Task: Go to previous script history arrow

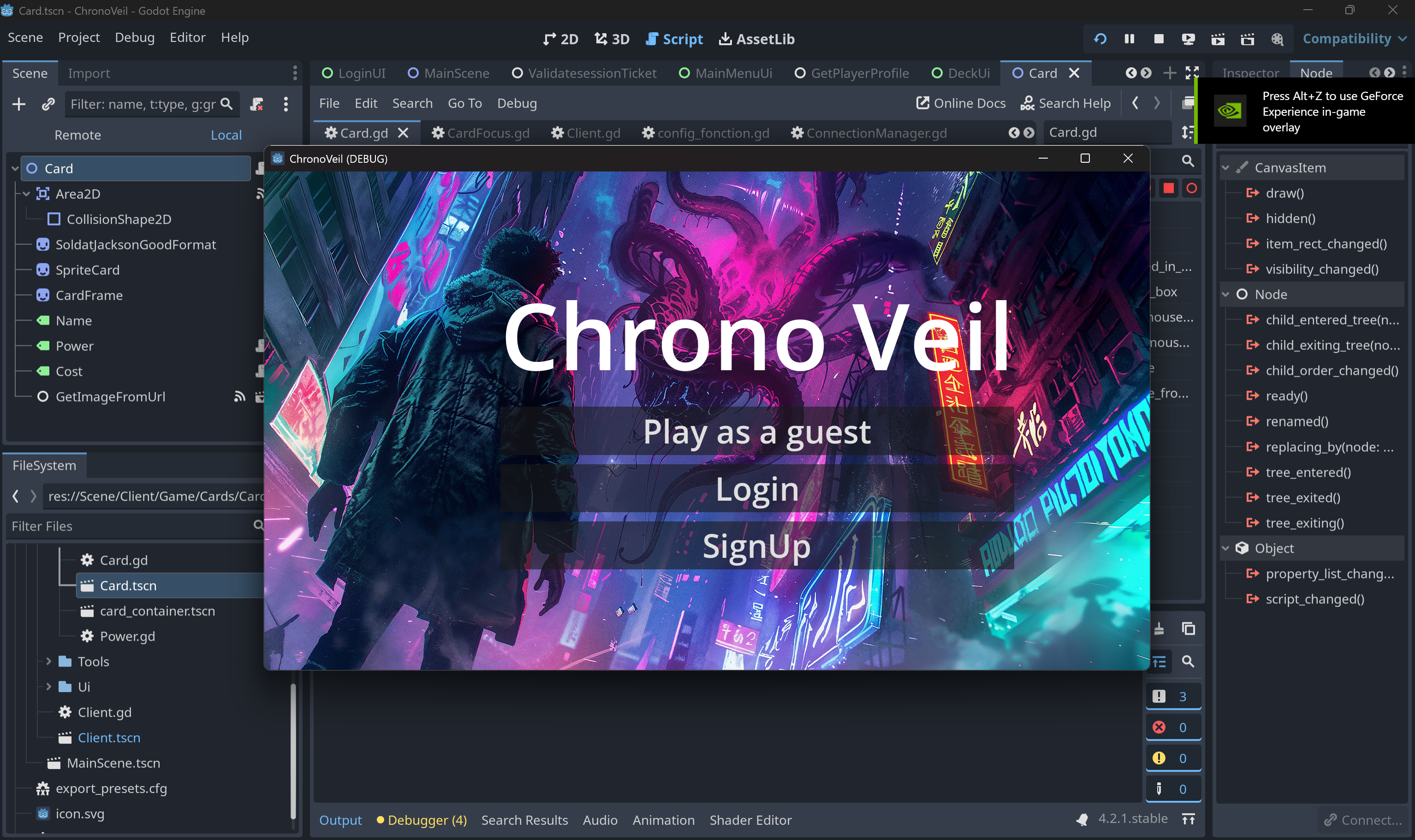Action: point(1135,104)
